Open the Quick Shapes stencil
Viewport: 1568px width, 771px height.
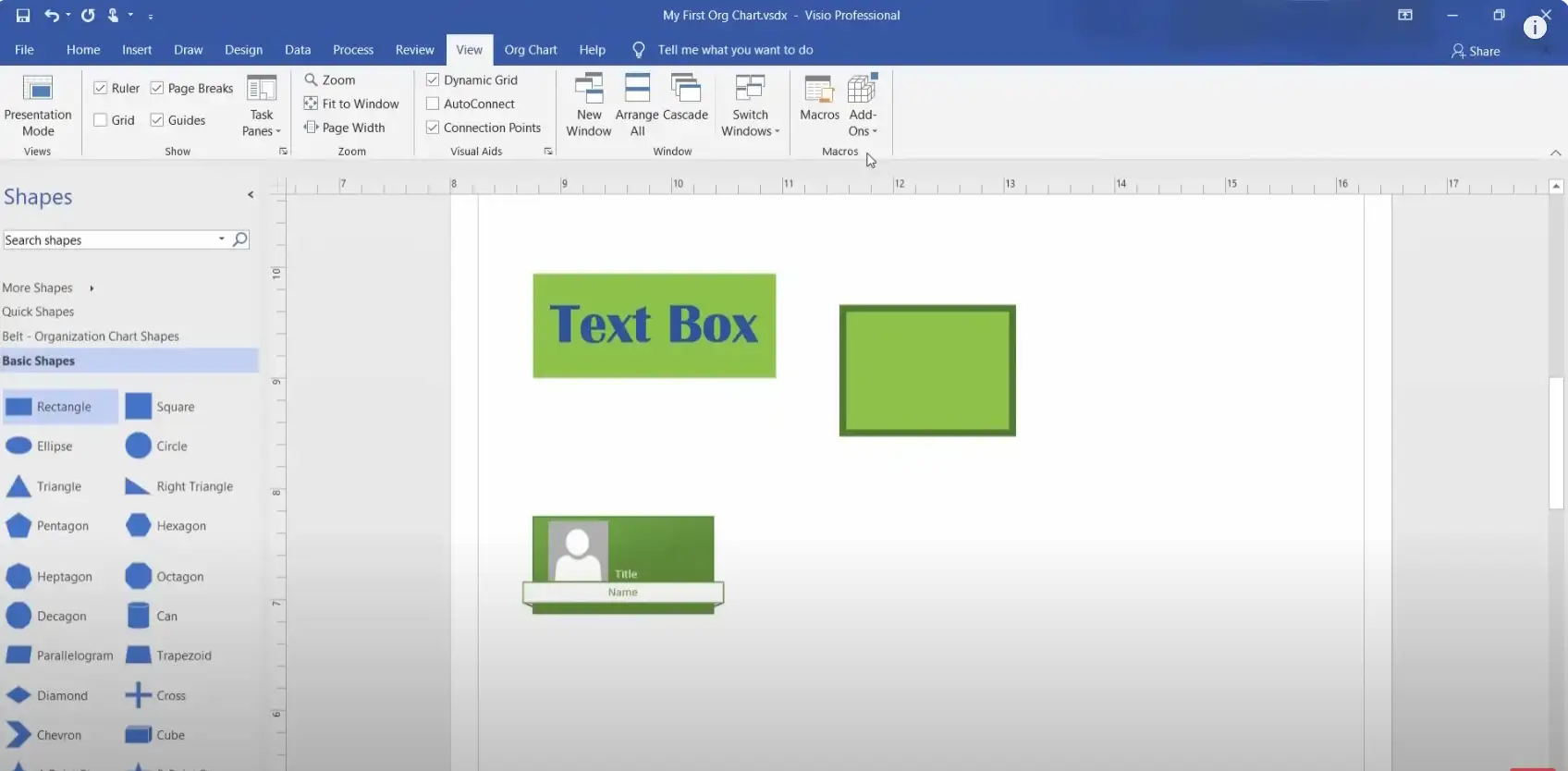click(38, 312)
